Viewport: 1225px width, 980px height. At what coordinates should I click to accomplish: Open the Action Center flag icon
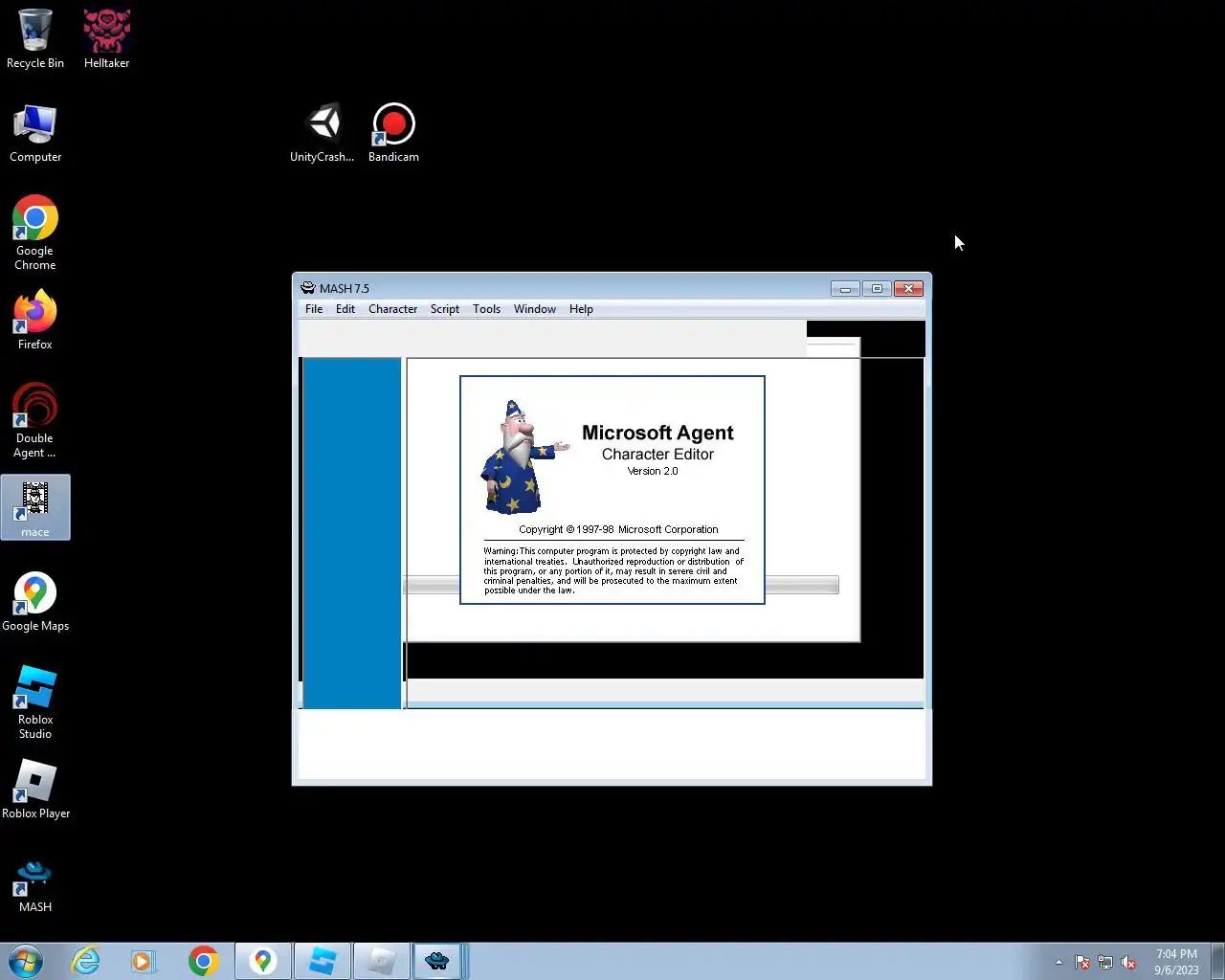pos(1082,962)
